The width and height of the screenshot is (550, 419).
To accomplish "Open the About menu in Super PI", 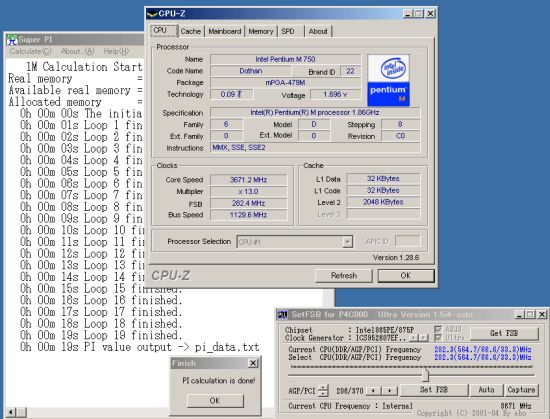I will coord(78,52).
